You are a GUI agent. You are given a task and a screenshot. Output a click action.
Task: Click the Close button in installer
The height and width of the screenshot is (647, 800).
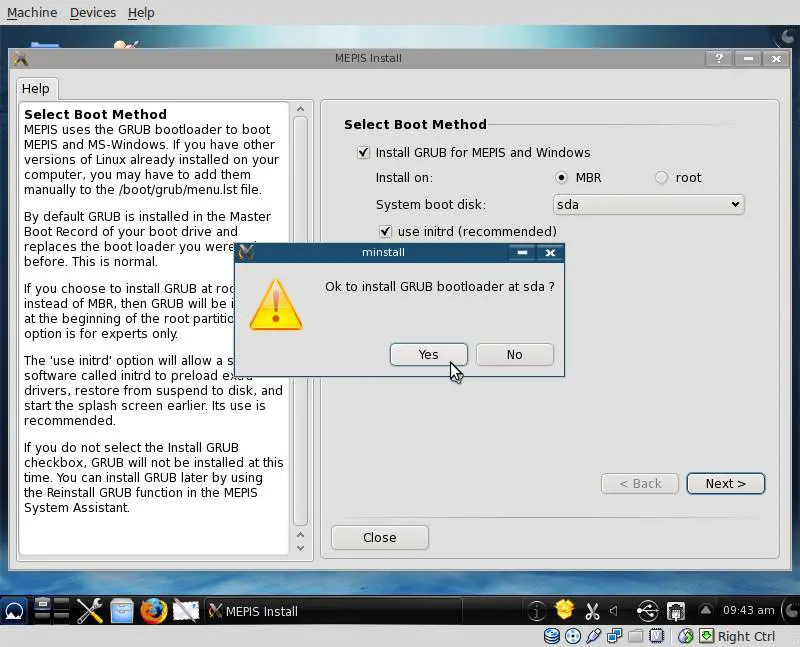[x=380, y=537]
